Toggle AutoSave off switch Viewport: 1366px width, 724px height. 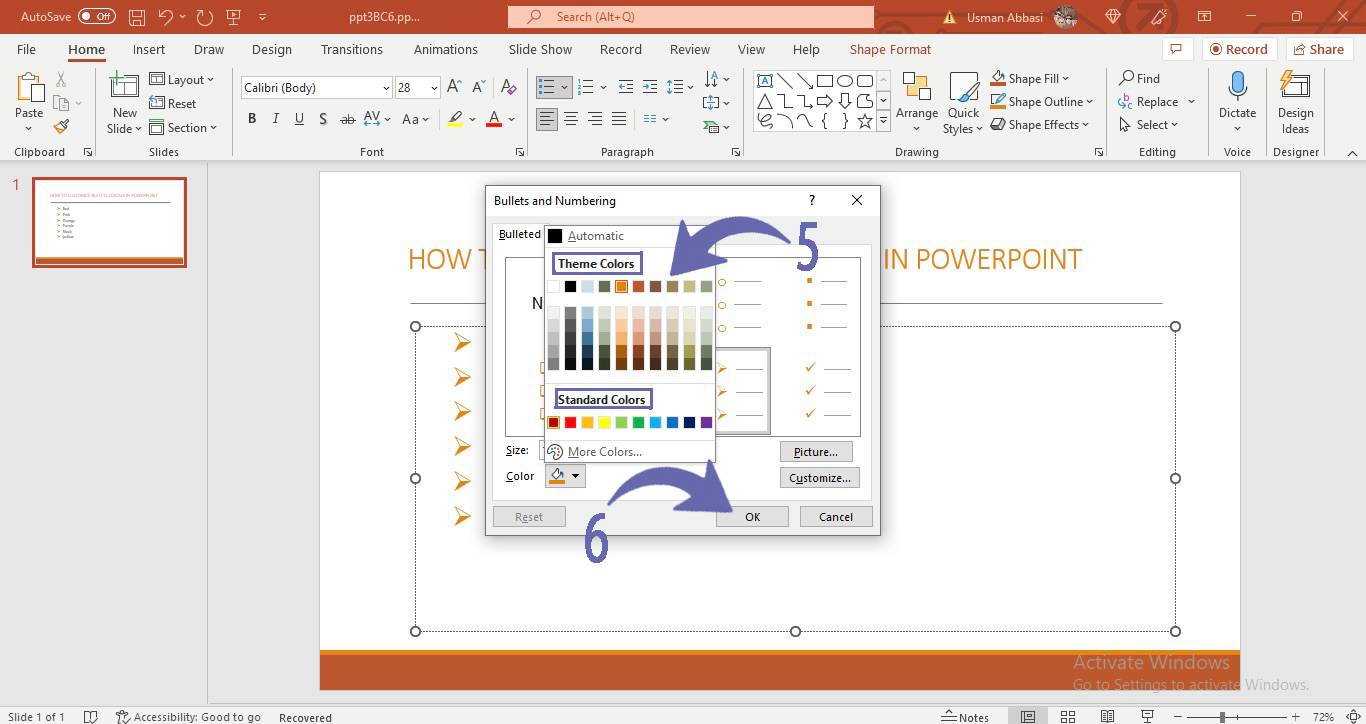pyautogui.click(x=97, y=17)
